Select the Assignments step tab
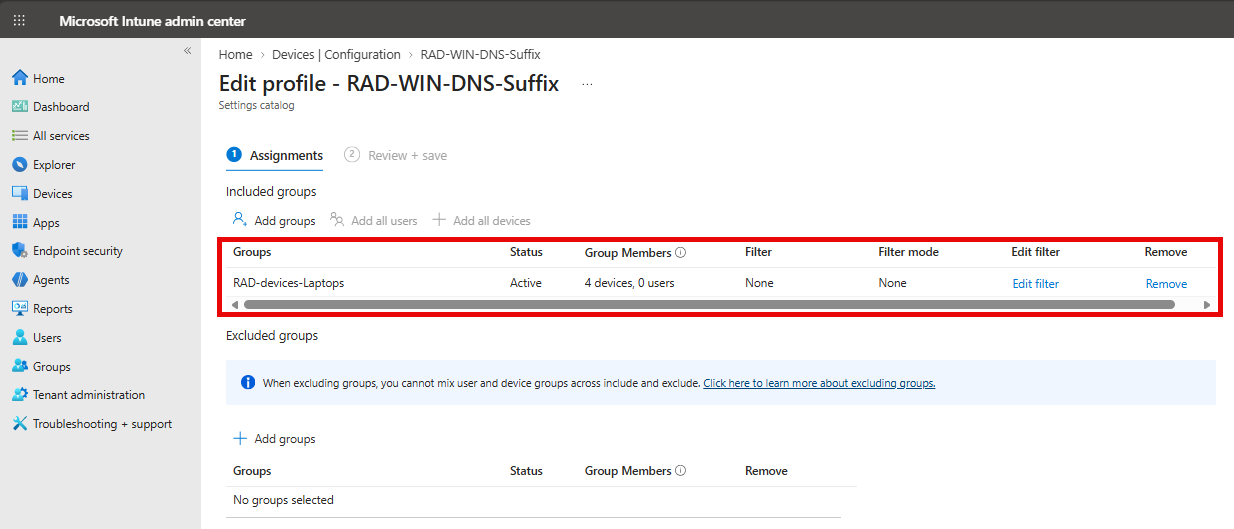1234x529 pixels. tap(274, 155)
